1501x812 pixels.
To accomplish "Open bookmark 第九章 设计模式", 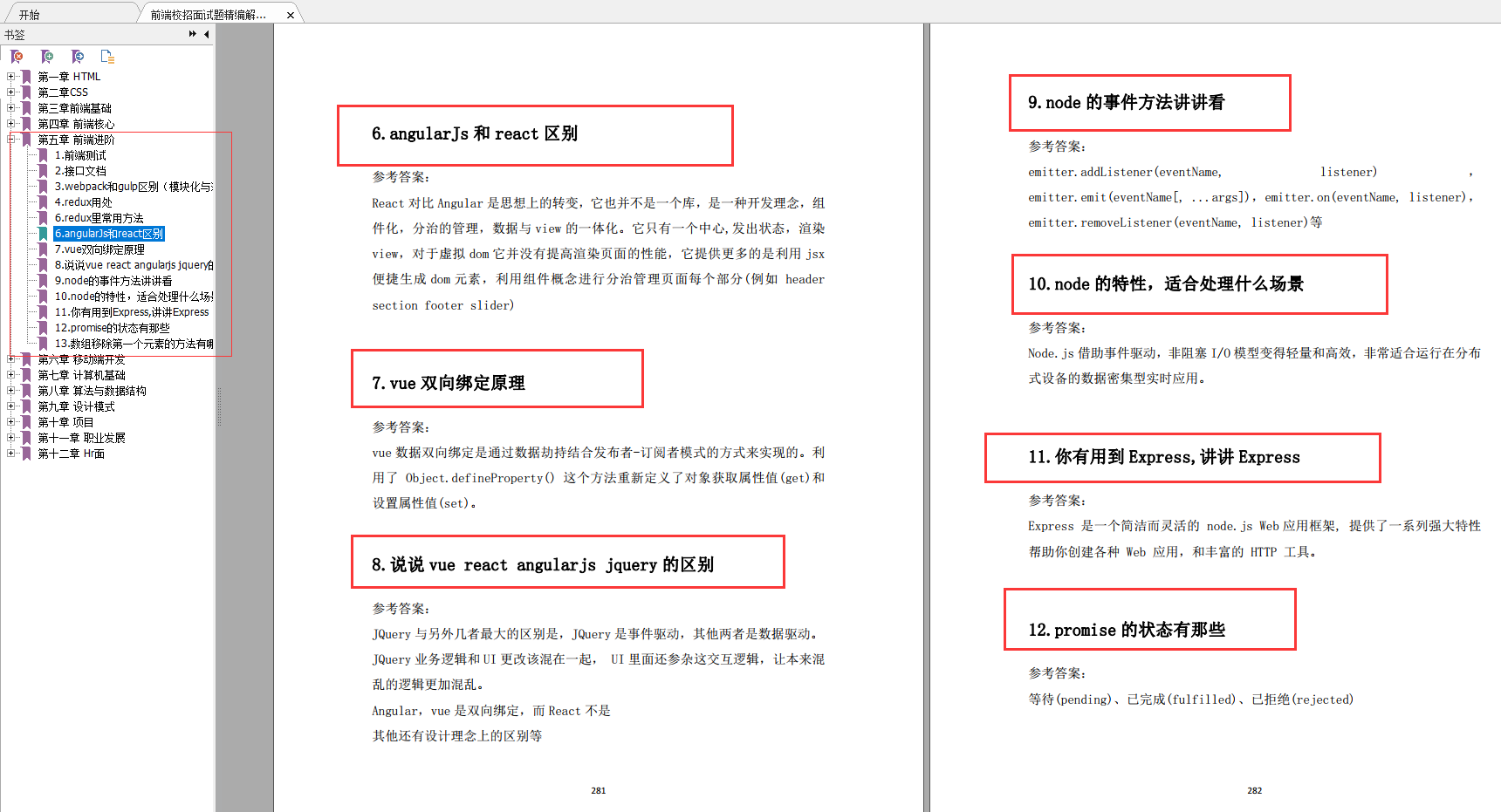I will (x=76, y=406).
